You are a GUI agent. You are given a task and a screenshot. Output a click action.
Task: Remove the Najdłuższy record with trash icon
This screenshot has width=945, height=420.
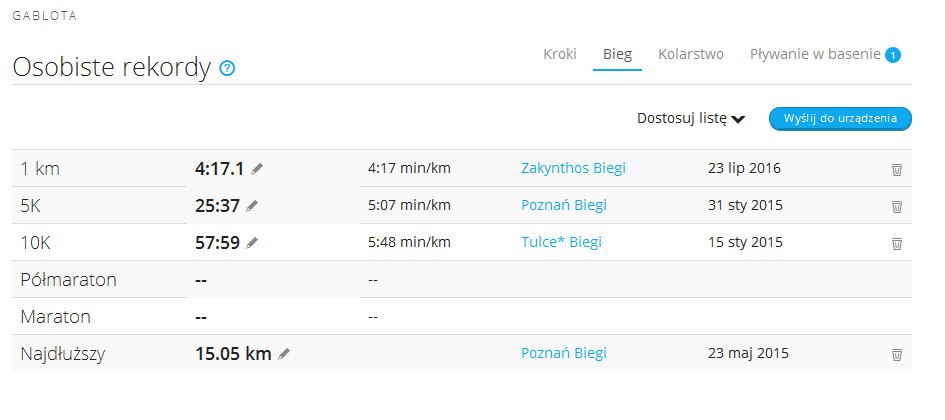point(897,354)
